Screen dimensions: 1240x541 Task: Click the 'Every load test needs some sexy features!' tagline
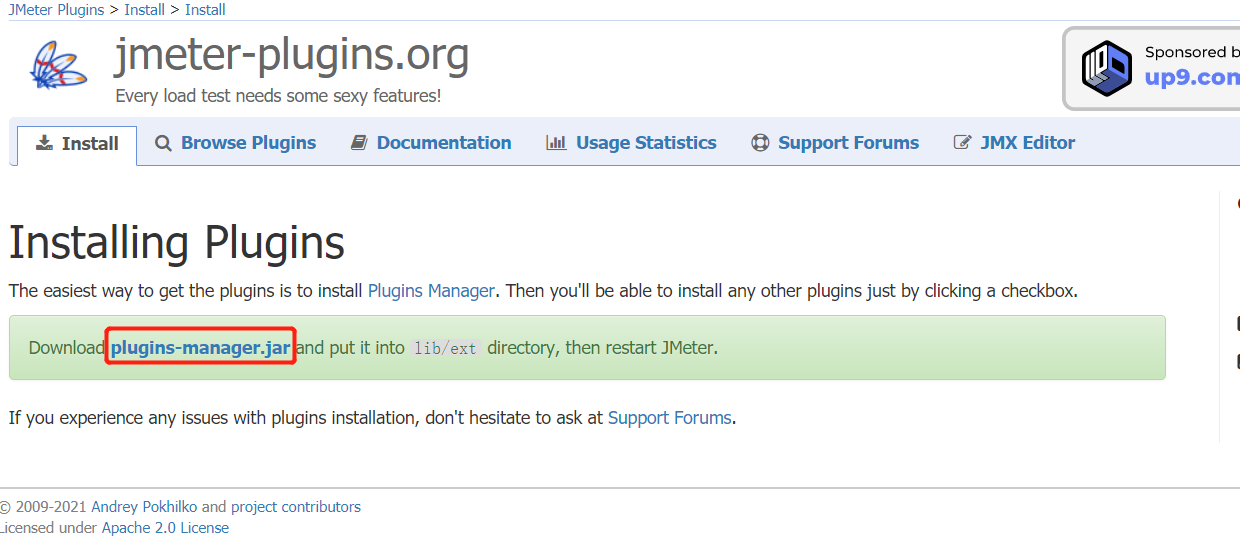(278, 96)
